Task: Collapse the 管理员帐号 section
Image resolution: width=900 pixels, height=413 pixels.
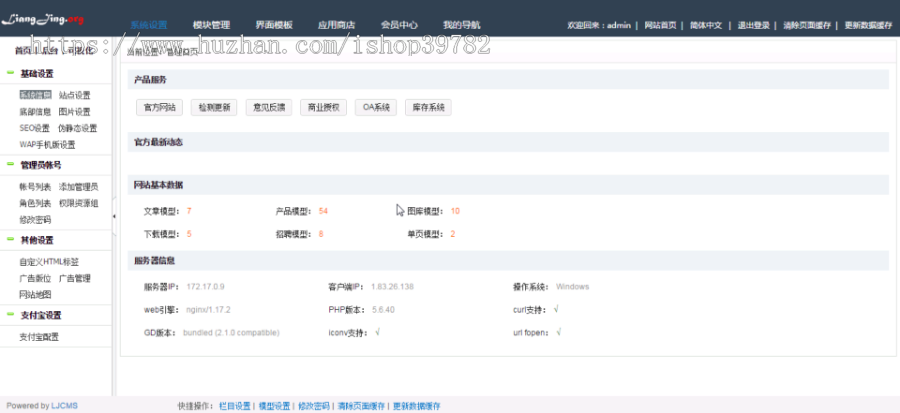Action: pos(10,165)
